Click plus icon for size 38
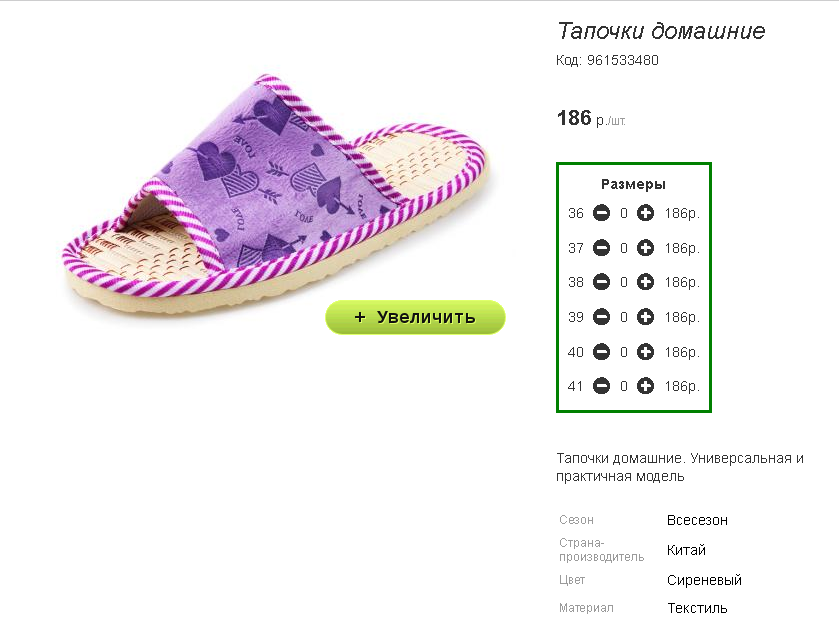The image size is (839, 639). click(645, 282)
